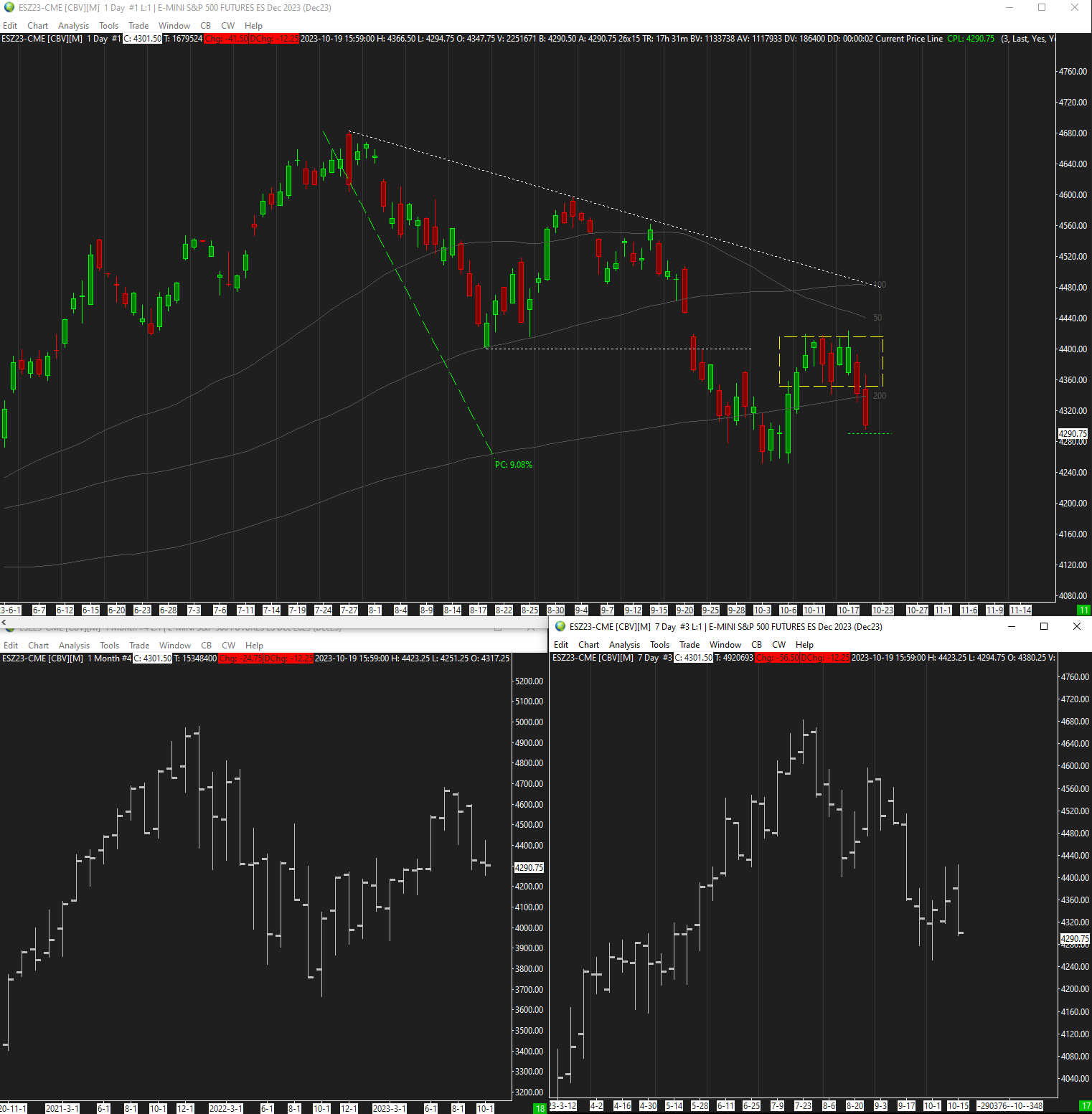Open the CB menu in the 7 Day chart window
This screenshot has width=1092, height=1114.
[x=757, y=645]
